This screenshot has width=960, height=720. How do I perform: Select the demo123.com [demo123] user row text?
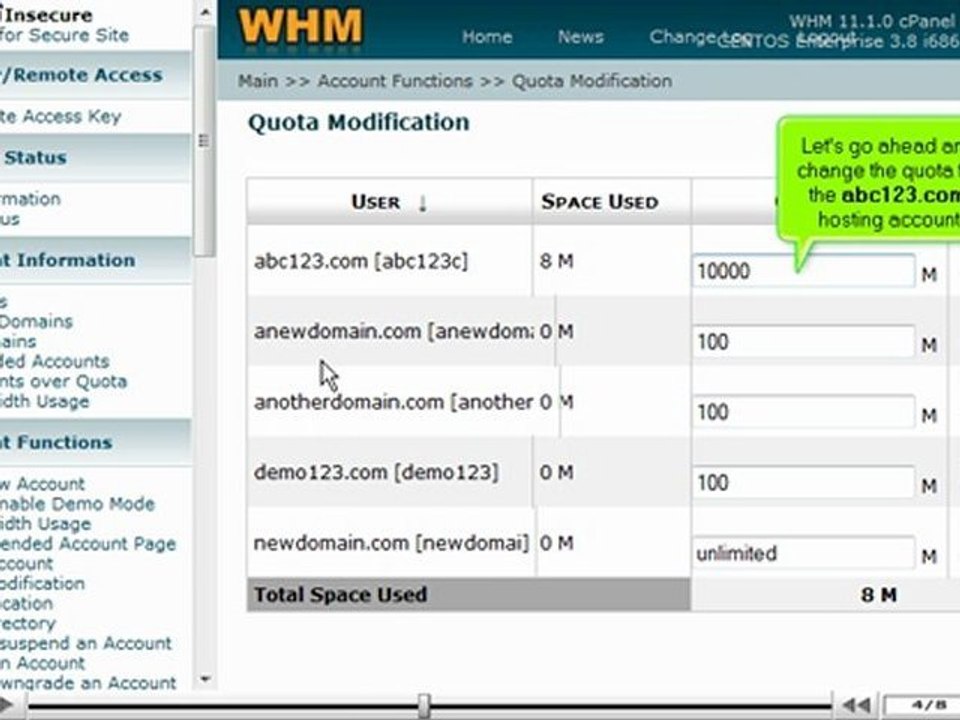click(376, 473)
